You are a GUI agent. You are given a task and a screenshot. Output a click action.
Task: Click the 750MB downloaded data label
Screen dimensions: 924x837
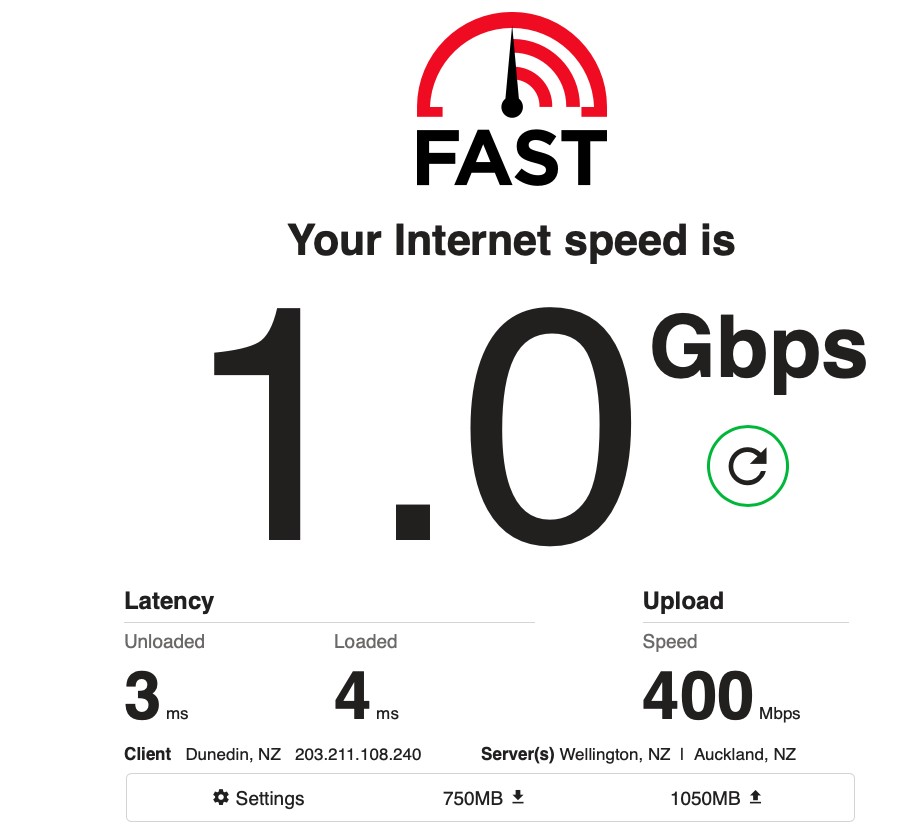473,798
